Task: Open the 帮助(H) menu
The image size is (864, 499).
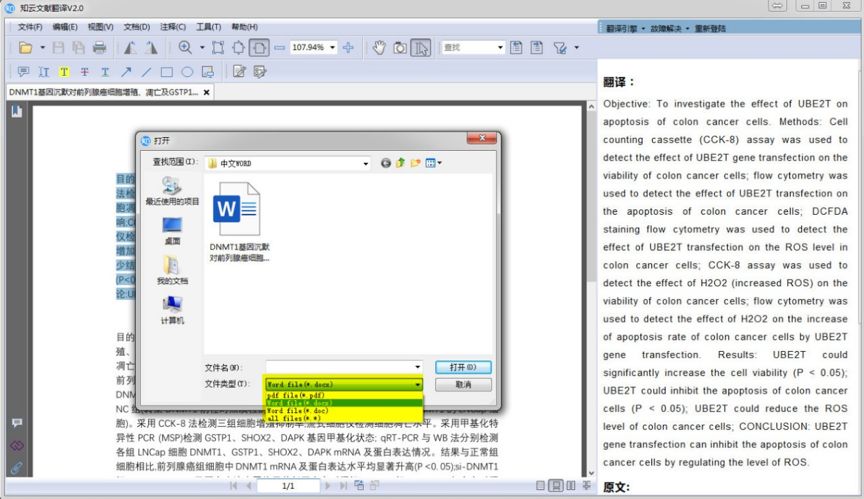Action: click(245, 27)
